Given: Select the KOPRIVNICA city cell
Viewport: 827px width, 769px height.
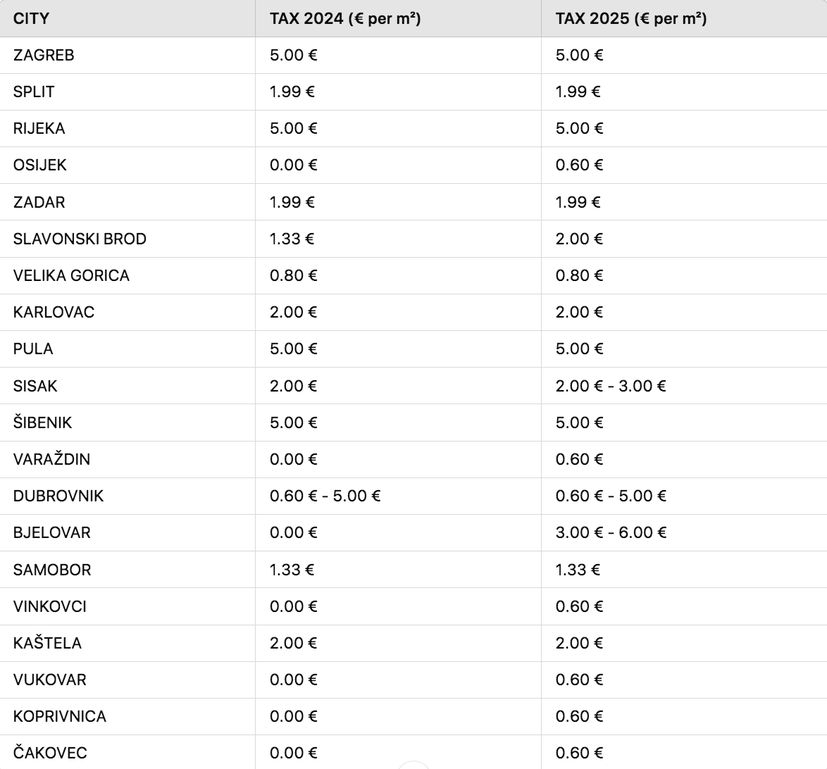Looking at the screenshot, I should point(60,717).
